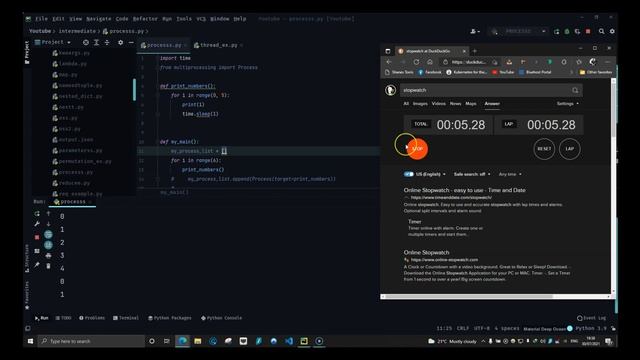Stop the process from the top toolbar
The height and width of the screenshot is (360, 640).
pos(588,31)
